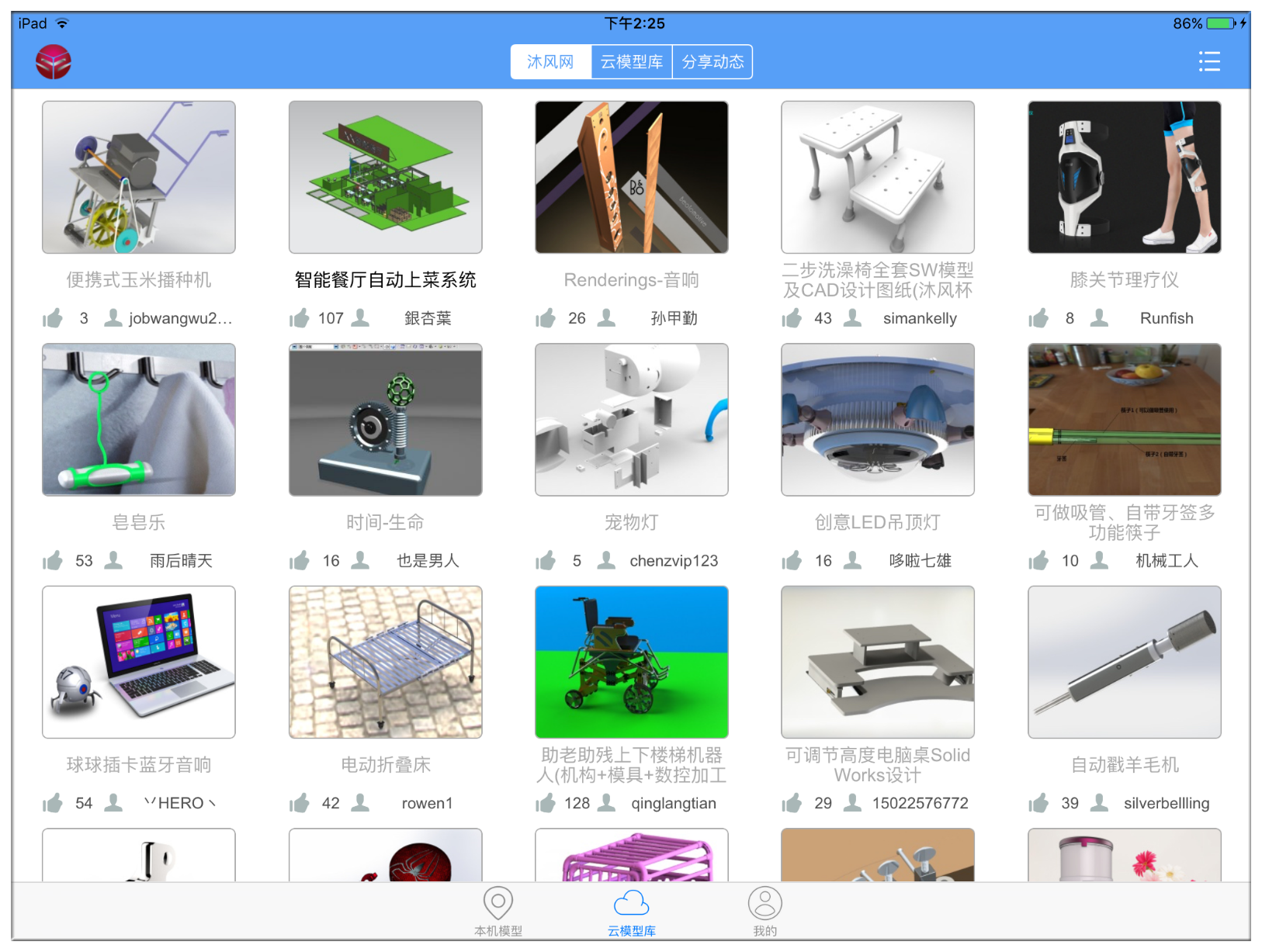Like the 便携式玉米播种机 model

[x=53, y=318]
